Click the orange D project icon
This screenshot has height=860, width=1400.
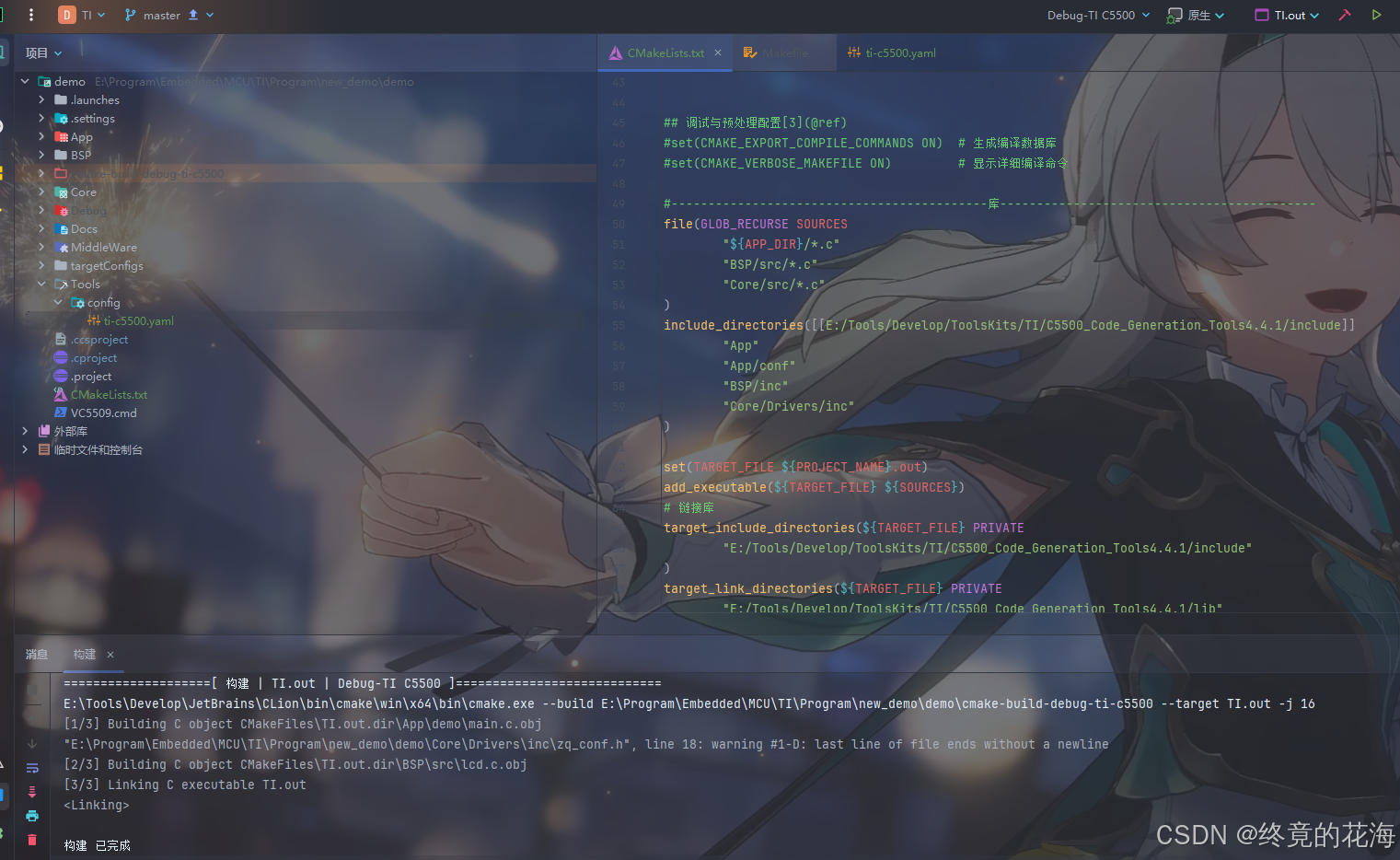(66, 15)
